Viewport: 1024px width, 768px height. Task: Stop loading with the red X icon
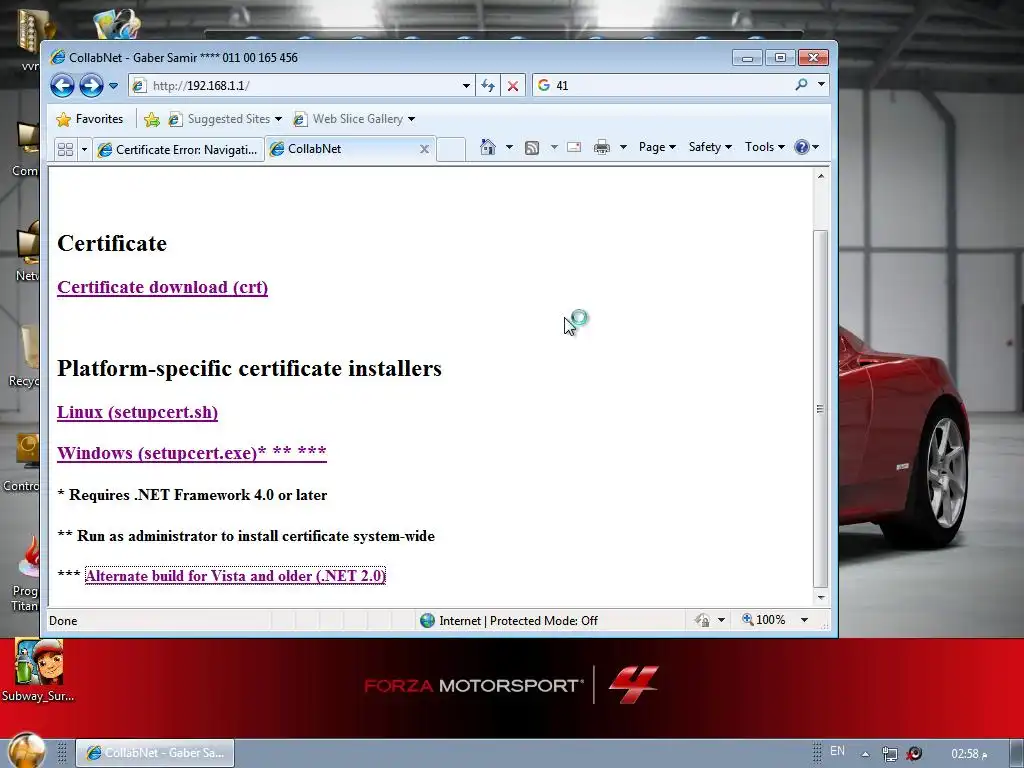[513, 86]
